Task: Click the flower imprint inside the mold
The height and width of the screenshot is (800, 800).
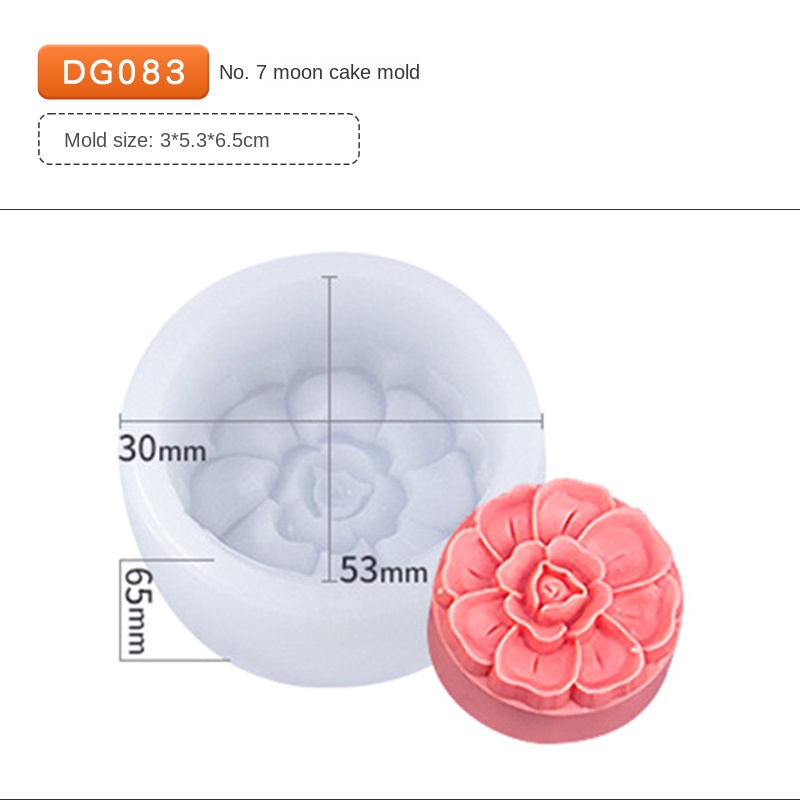Action: click(x=332, y=474)
